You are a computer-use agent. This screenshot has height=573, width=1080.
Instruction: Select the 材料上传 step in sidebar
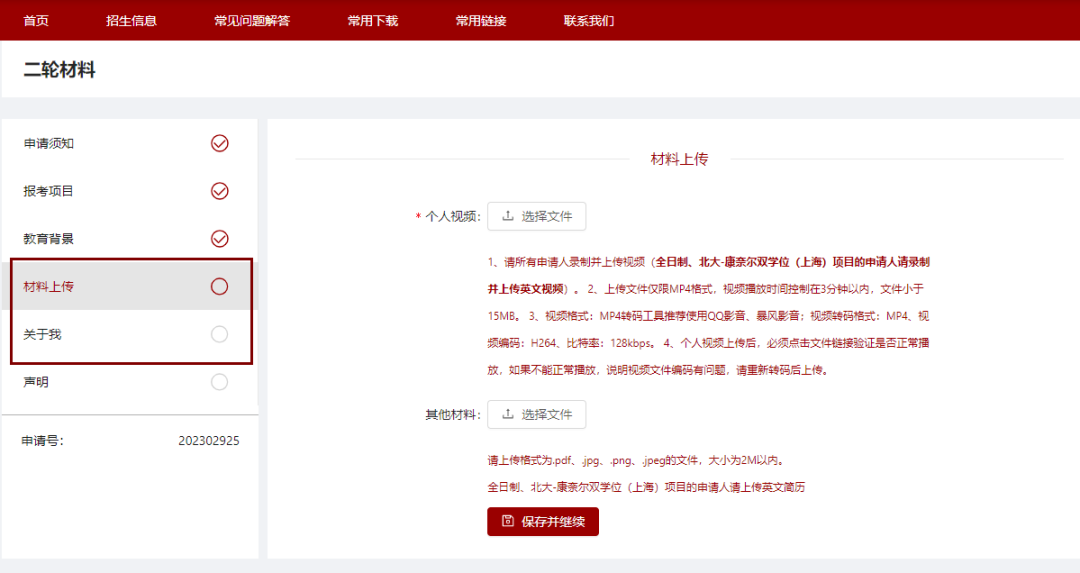[x=129, y=286]
